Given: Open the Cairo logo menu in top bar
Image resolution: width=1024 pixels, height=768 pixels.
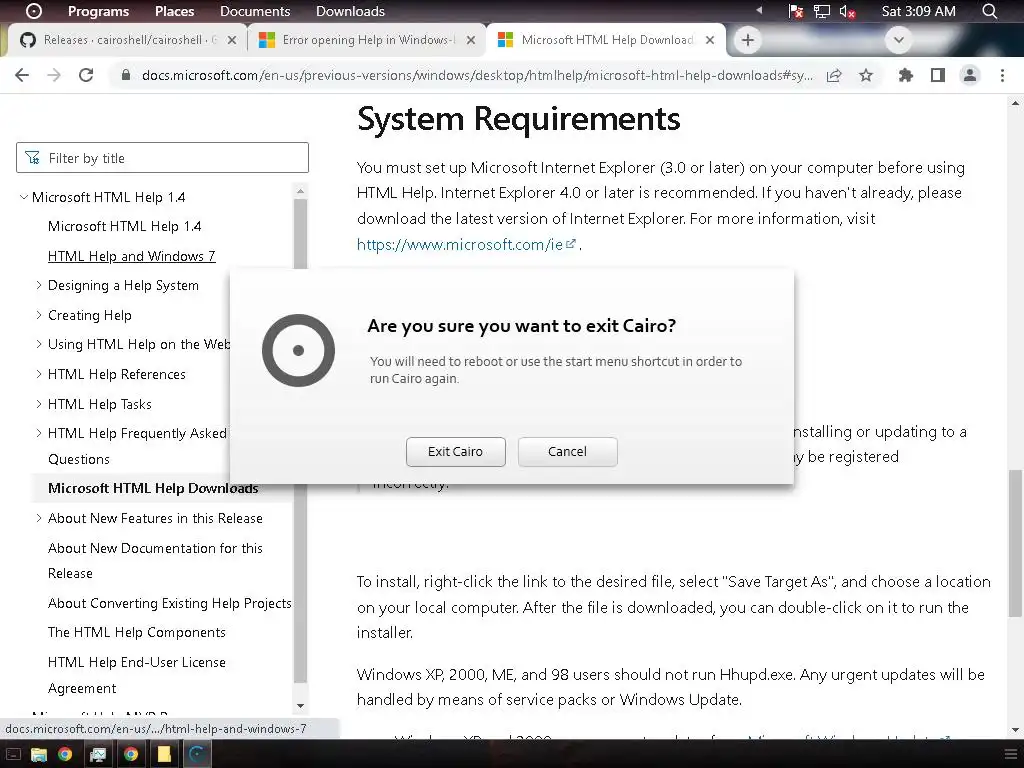Looking at the screenshot, I should click(x=33, y=11).
